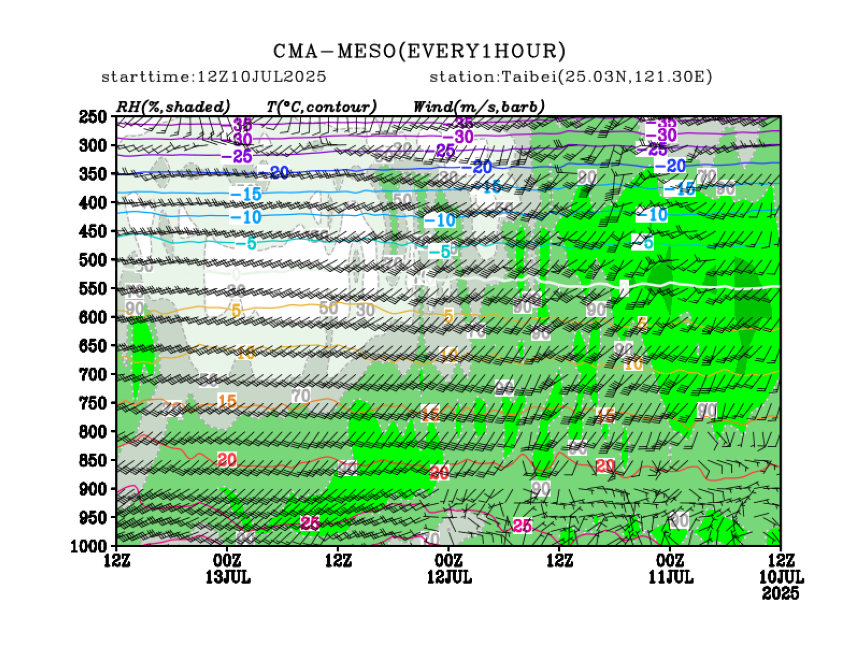Click the station:Taibei(25.03N,121.30E) label
This screenshot has height=664, width=860.
coord(571,77)
